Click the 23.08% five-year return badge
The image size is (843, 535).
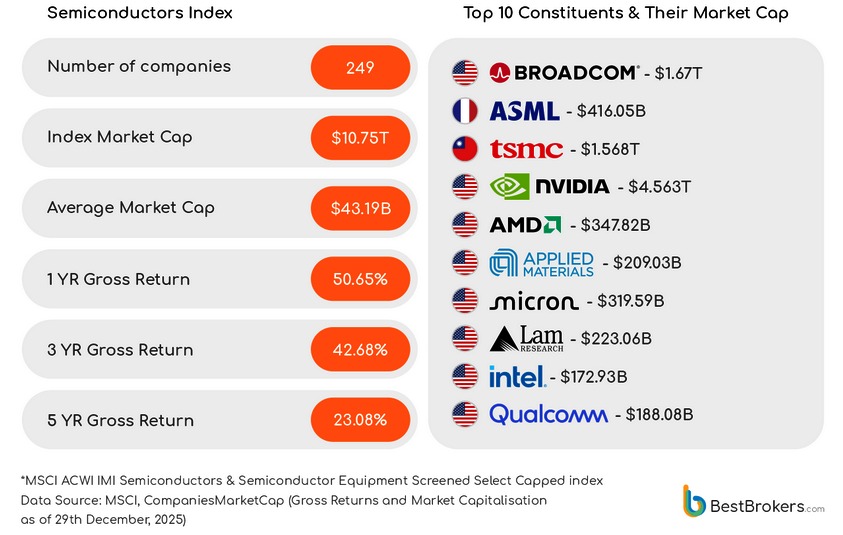[x=361, y=420]
